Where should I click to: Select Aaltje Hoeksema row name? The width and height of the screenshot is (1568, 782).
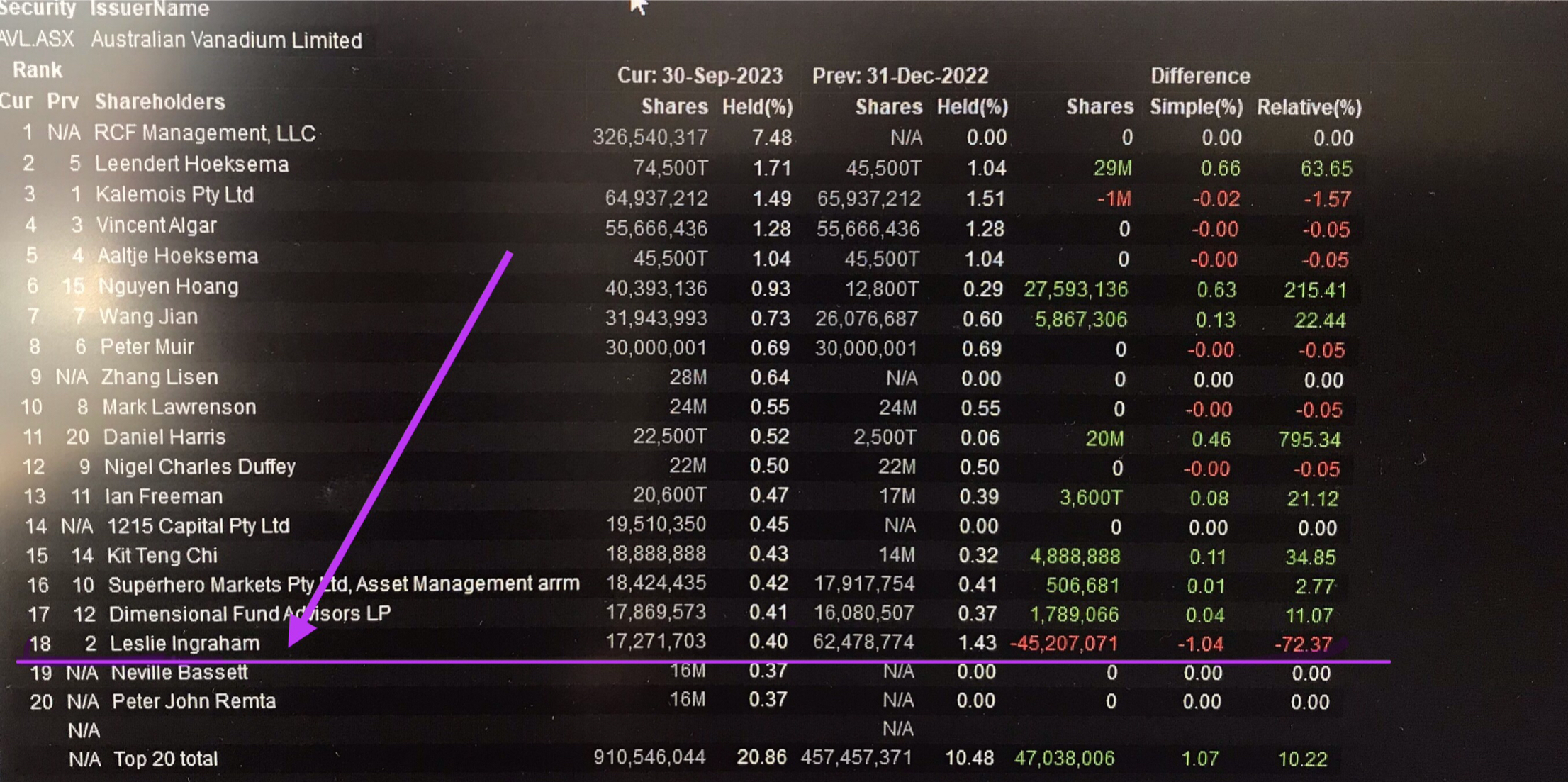[x=178, y=256]
